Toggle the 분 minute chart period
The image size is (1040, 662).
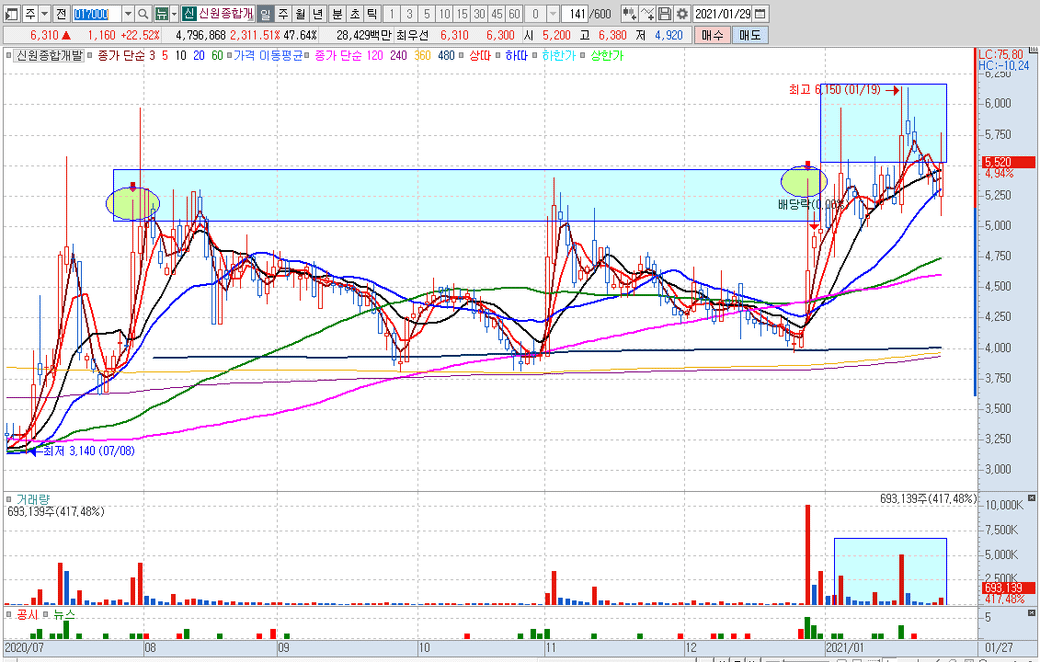pos(336,14)
